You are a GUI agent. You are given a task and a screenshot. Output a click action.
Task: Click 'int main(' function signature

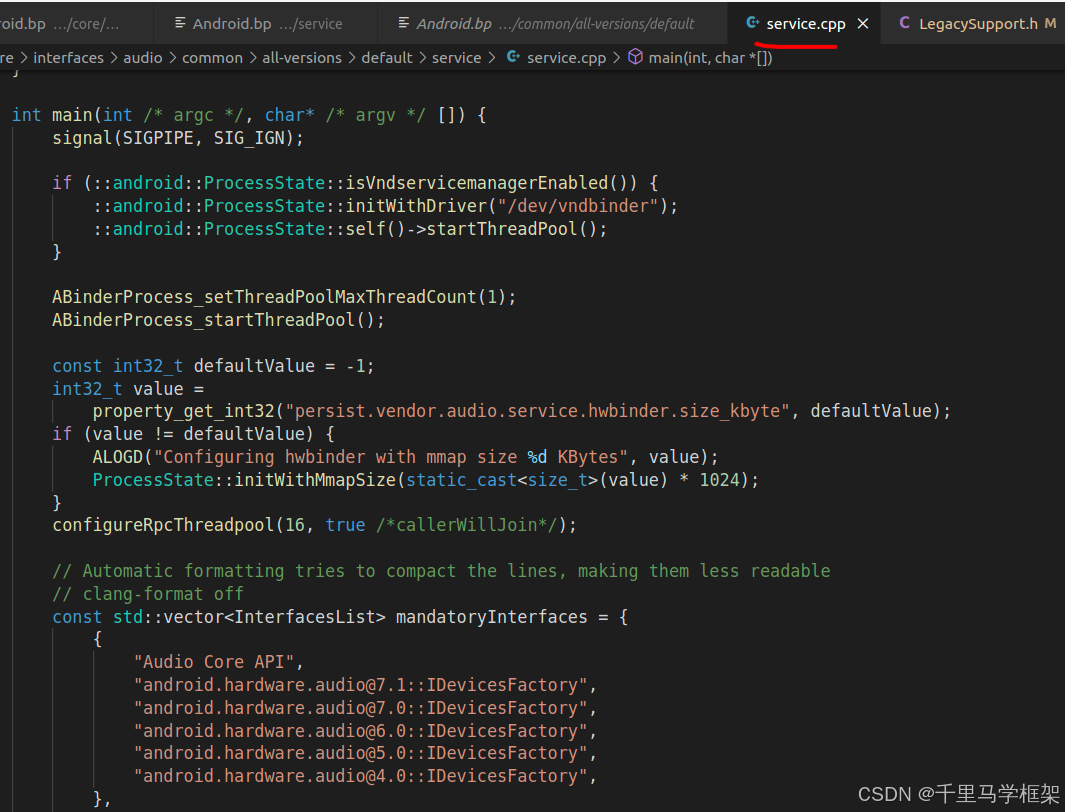(x=57, y=115)
